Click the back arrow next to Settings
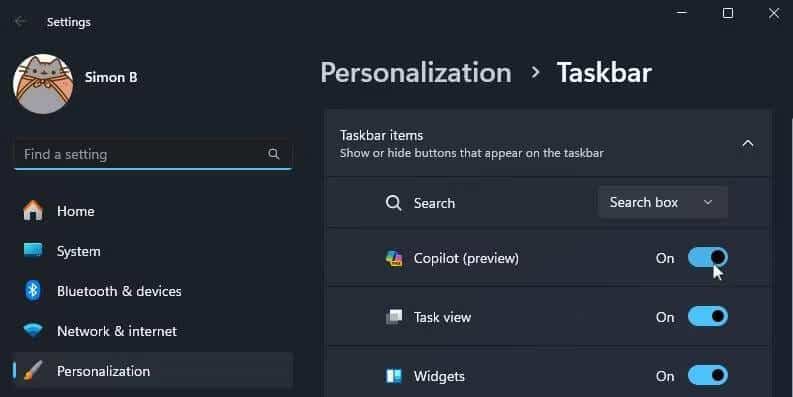The height and width of the screenshot is (397, 793). point(20,21)
